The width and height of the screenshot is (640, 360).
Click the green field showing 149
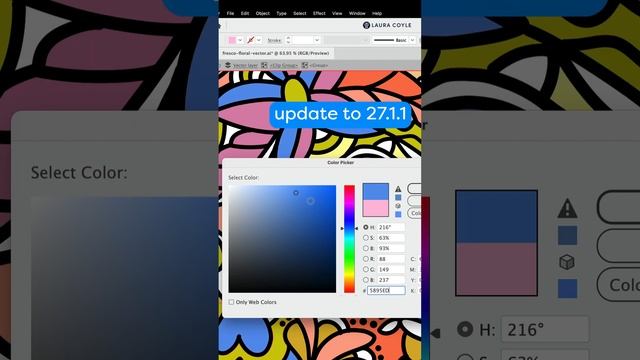[391, 269]
